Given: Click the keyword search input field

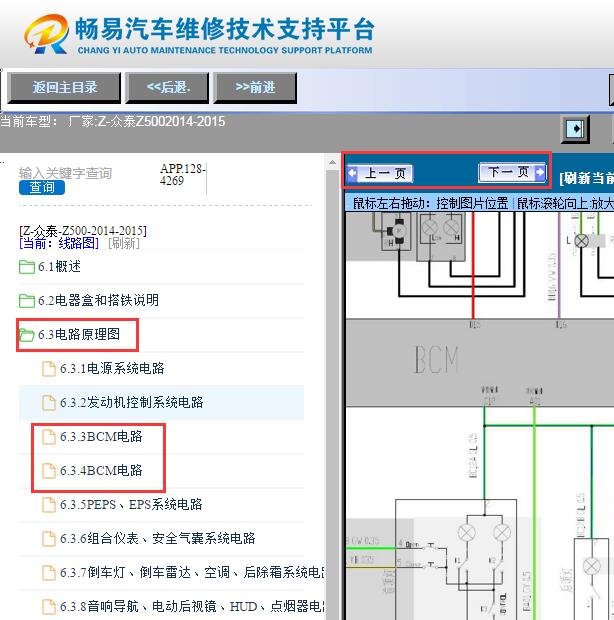Looking at the screenshot, I should (x=66, y=173).
